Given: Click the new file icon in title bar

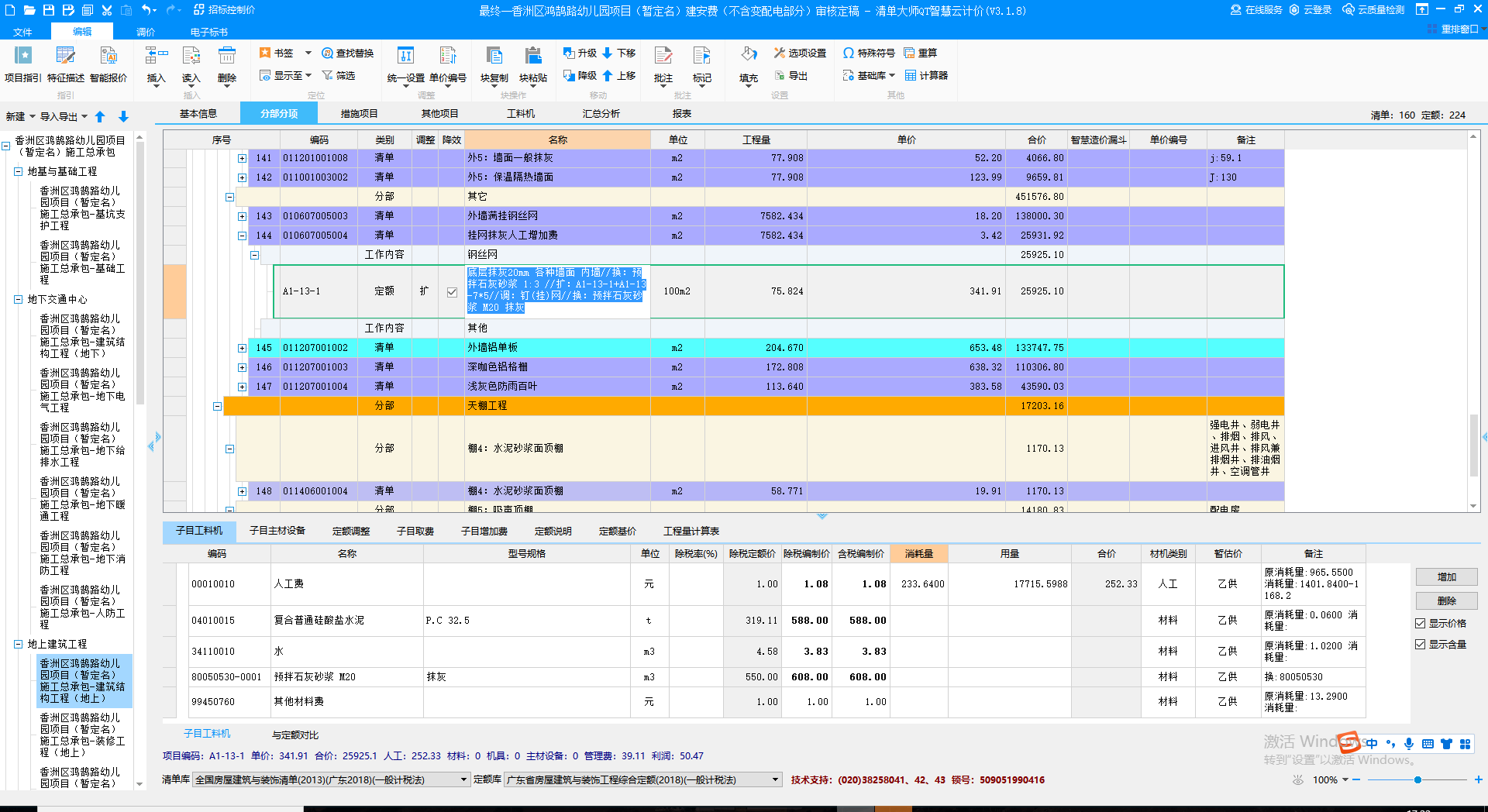Looking at the screenshot, I should (x=10, y=10).
